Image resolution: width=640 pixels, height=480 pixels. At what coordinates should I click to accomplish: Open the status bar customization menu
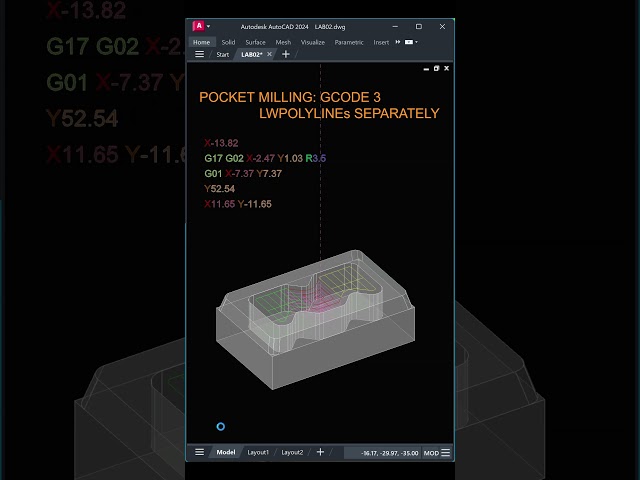point(446,453)
